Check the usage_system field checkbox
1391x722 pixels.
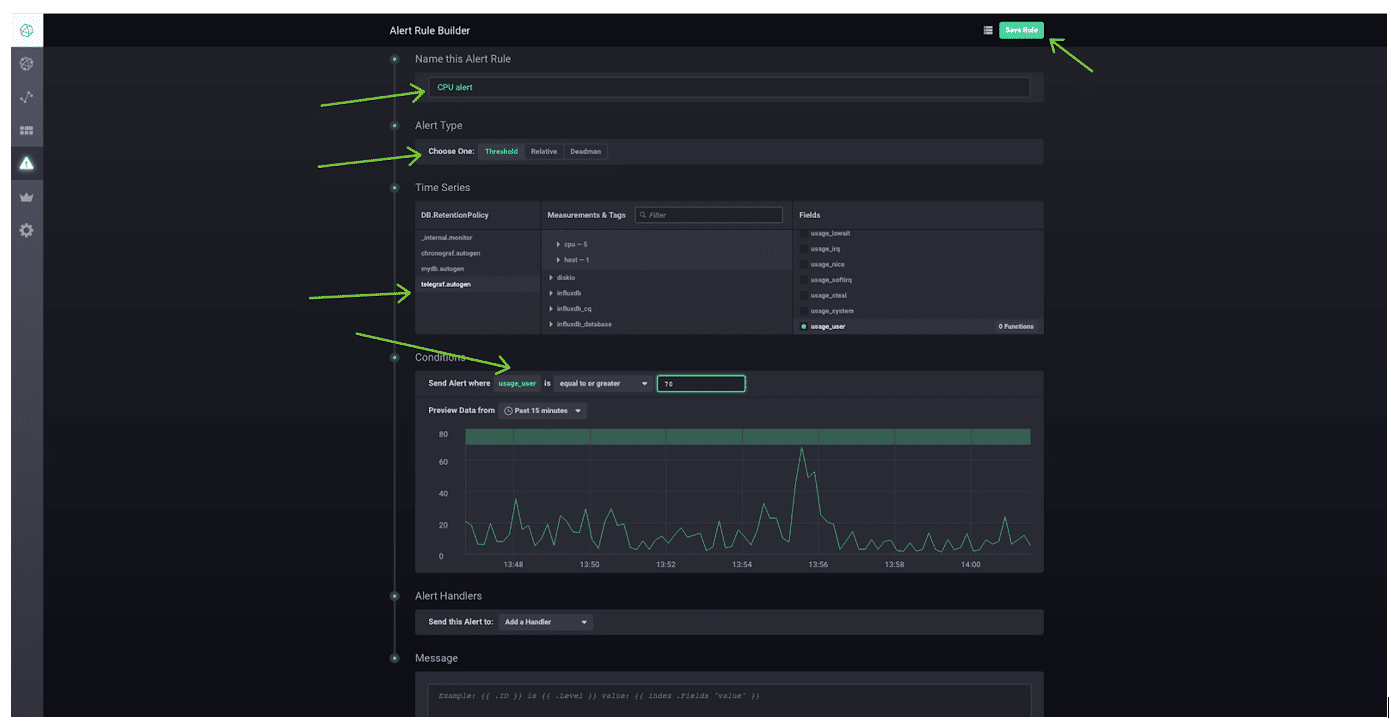[804, 311]
